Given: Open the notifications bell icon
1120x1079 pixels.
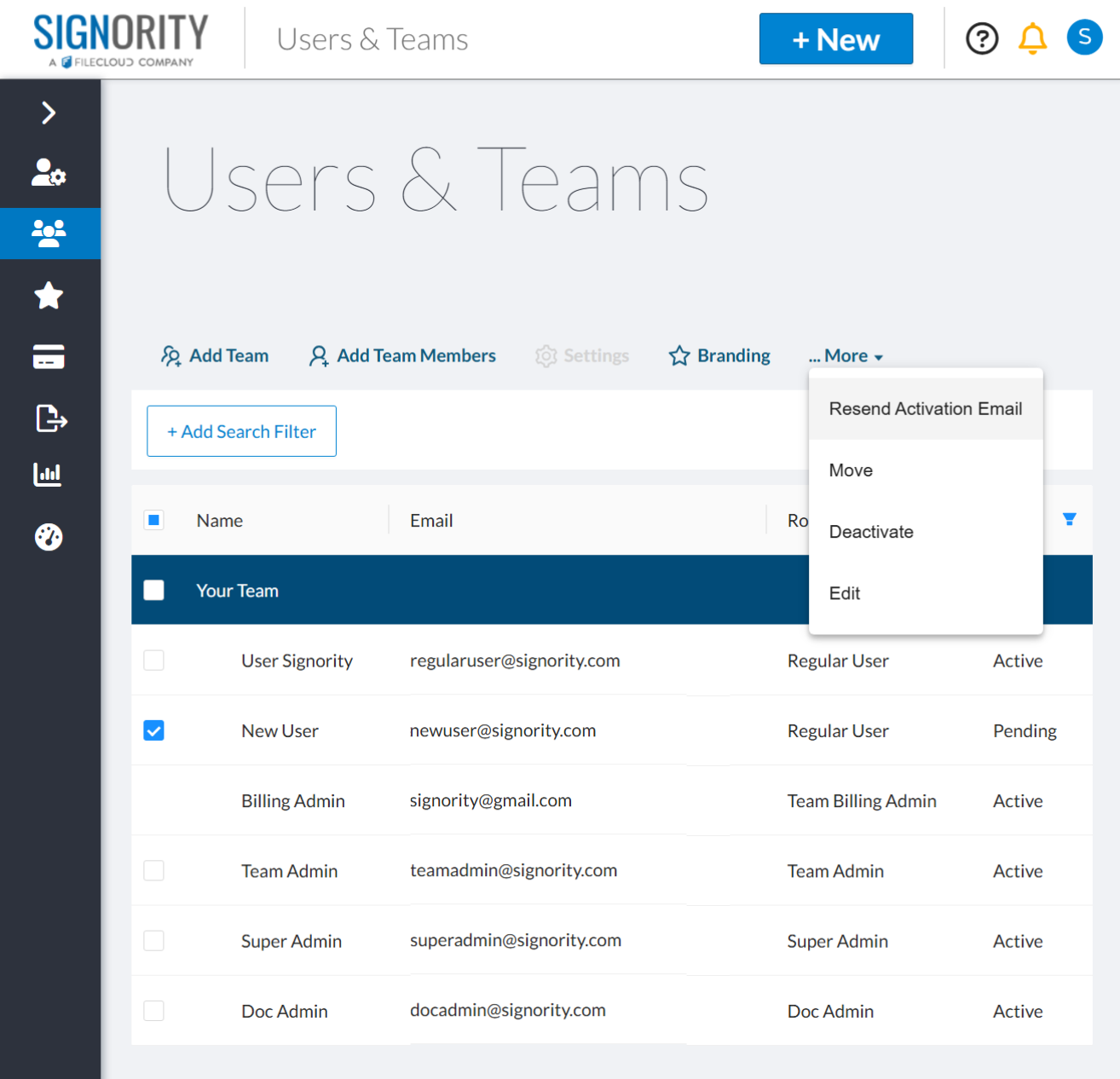Looking at the screenshot, I should [1032, 38].
